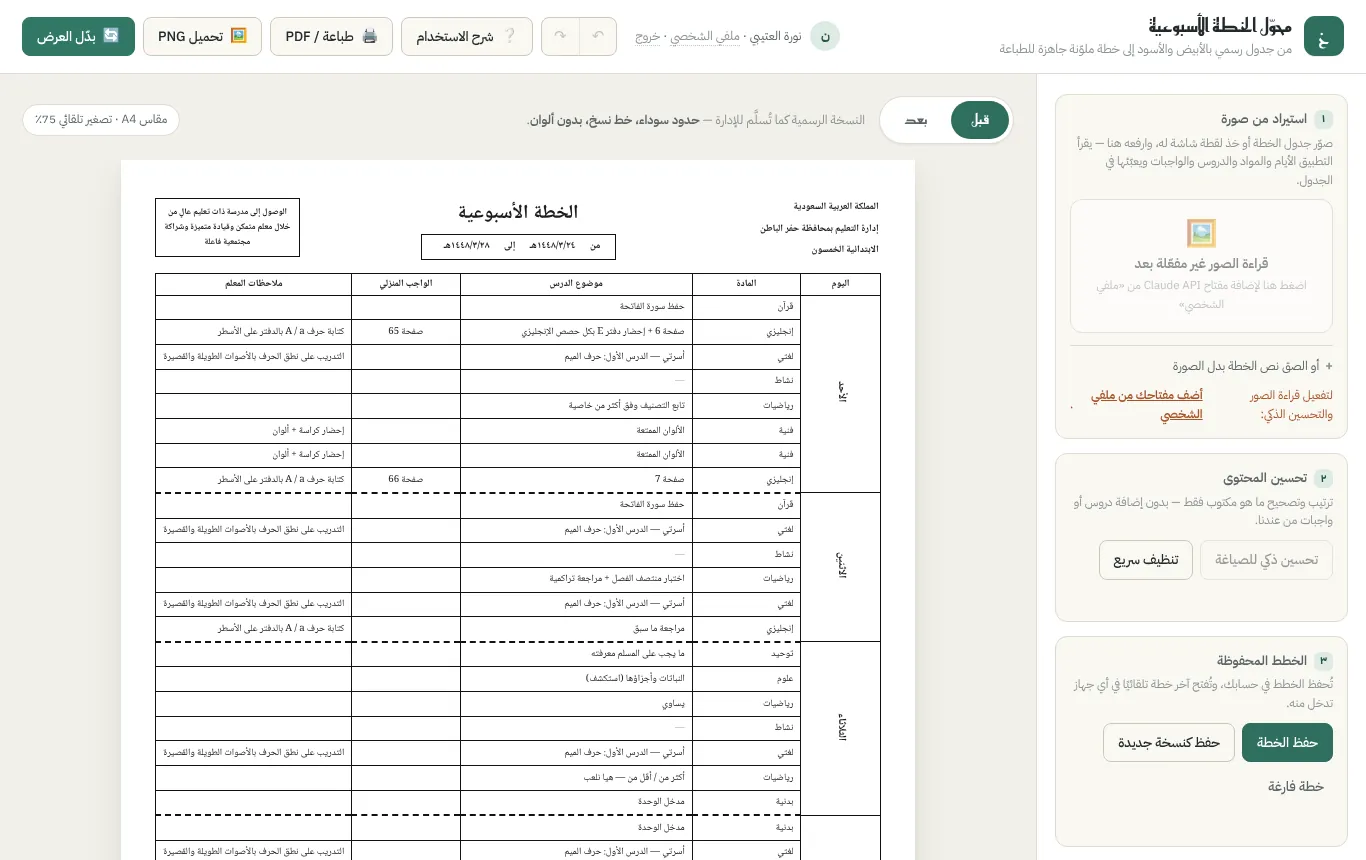
Task: Open the "شرح الاستخدام" usage guide button
Action: 467,36
